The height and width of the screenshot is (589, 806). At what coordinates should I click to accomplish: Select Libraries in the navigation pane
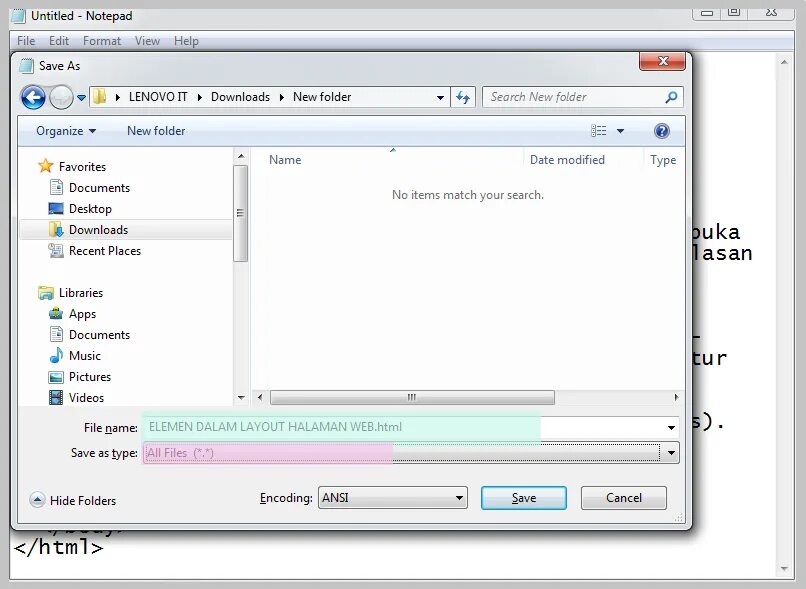tap(81, 292)
